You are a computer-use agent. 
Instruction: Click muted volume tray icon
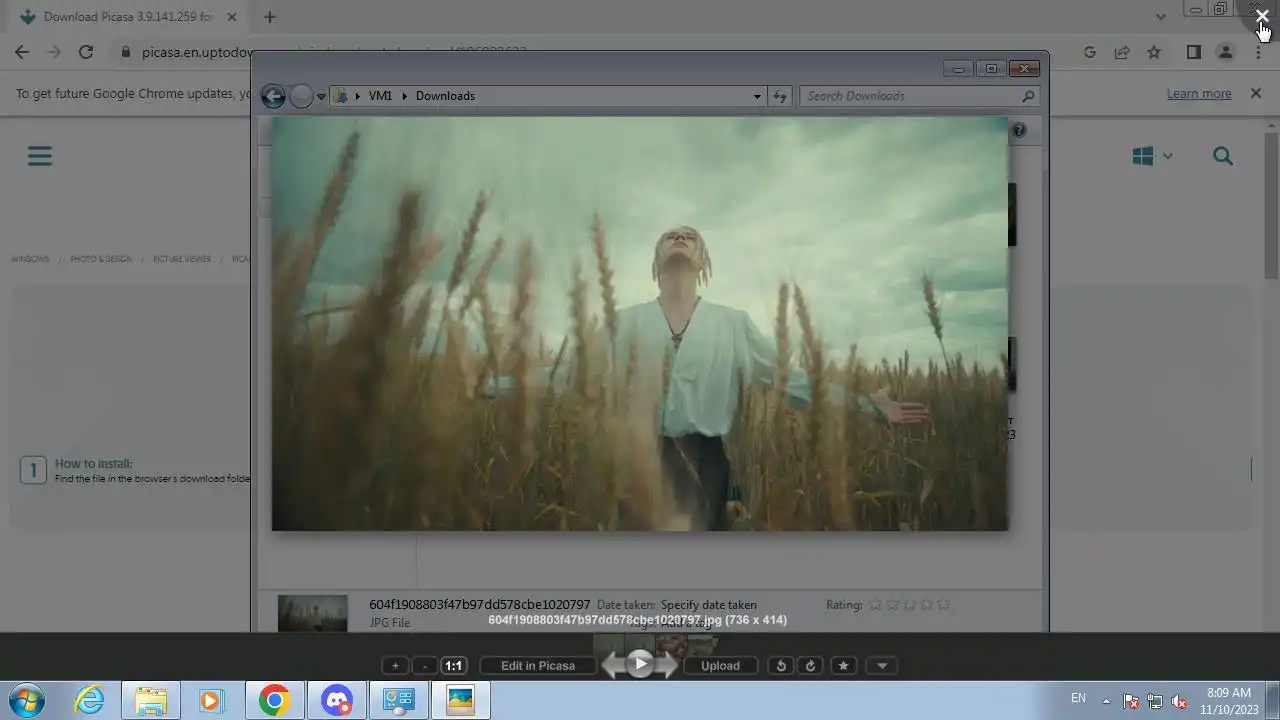[1179, 701]
